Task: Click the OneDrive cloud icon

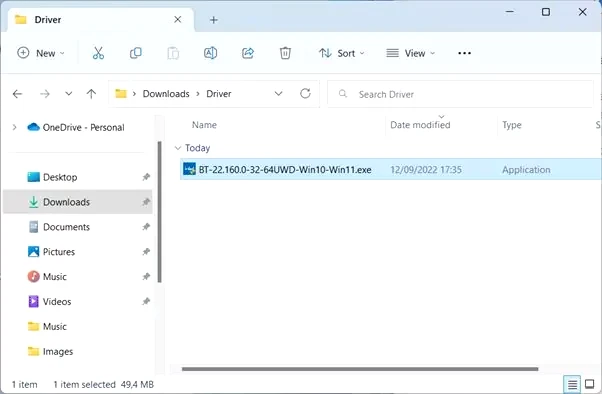Action: (33, 127)
